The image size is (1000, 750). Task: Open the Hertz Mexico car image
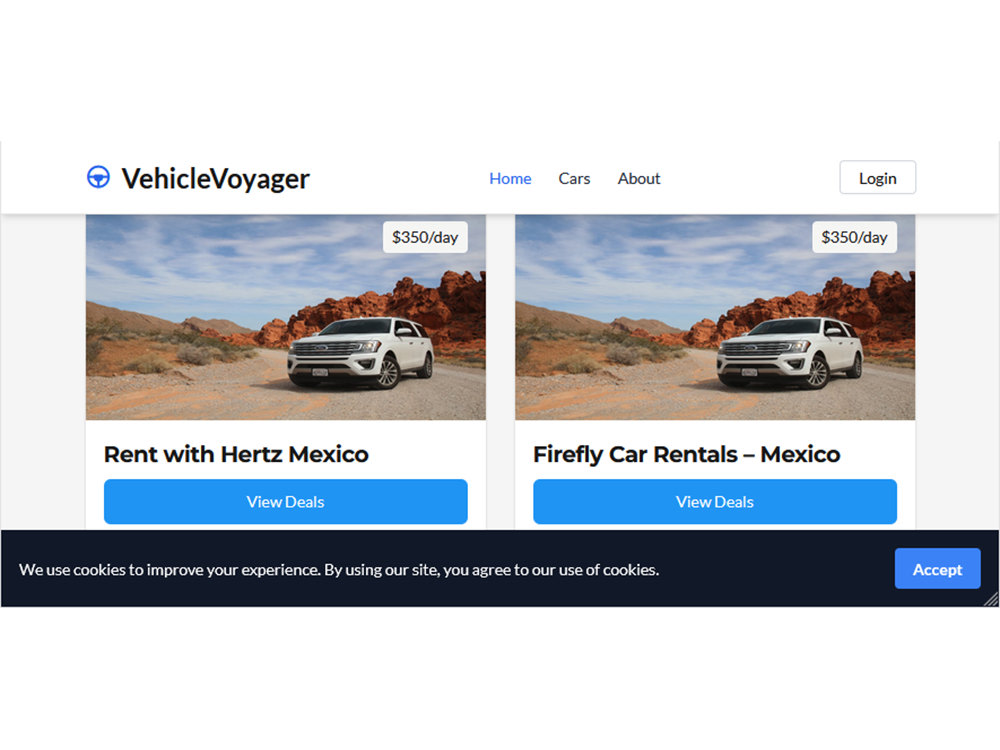(286, 317)
